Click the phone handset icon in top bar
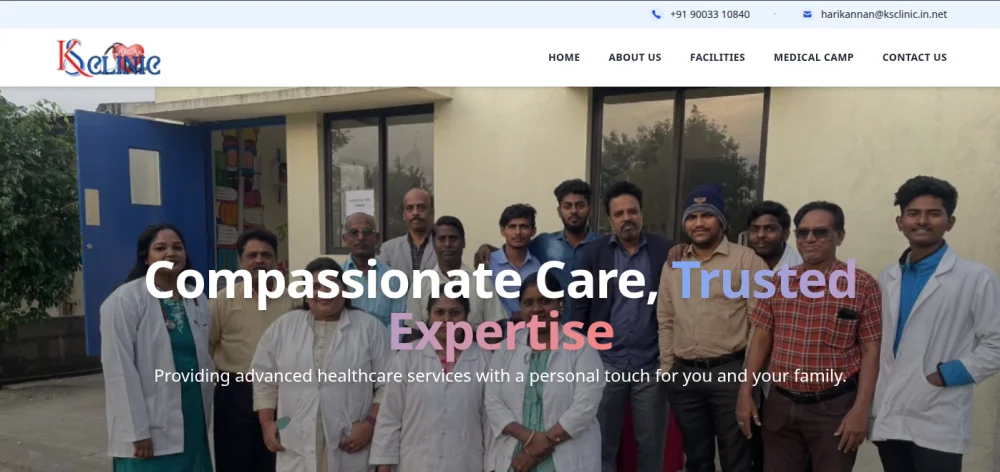The height and width of the screenshot is (472, 1000). [656, 14]
